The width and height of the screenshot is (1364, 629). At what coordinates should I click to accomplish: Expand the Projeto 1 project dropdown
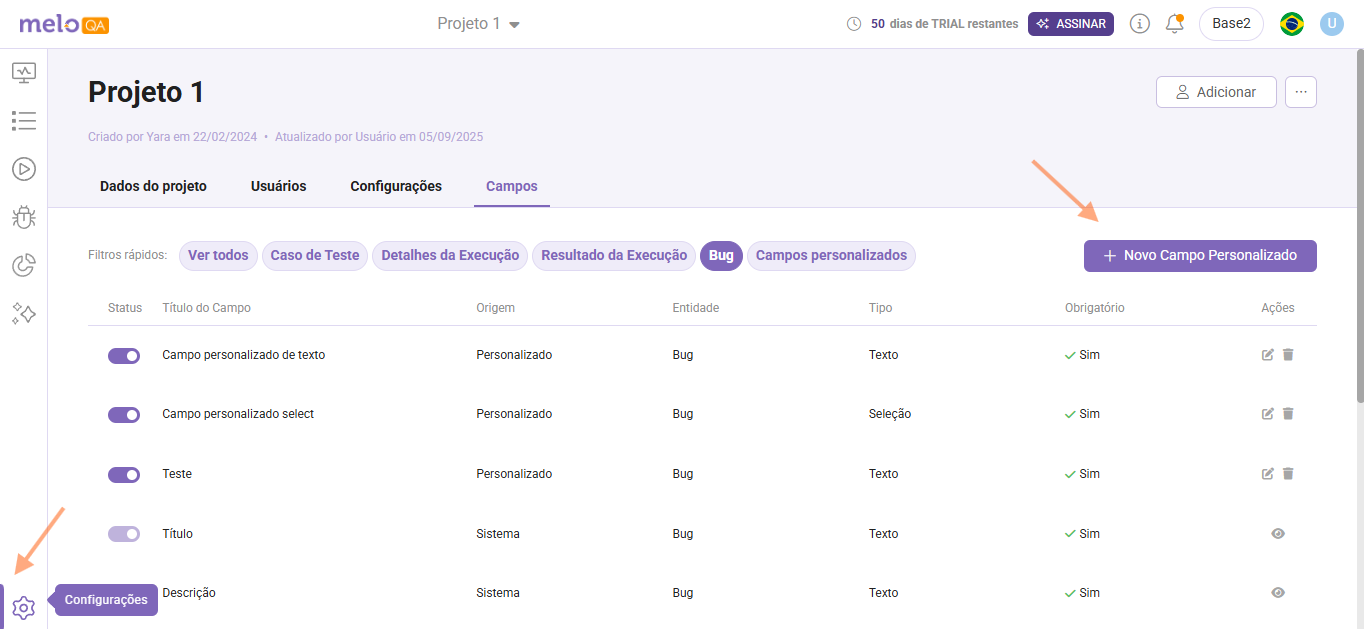click(x=479, y=24)
